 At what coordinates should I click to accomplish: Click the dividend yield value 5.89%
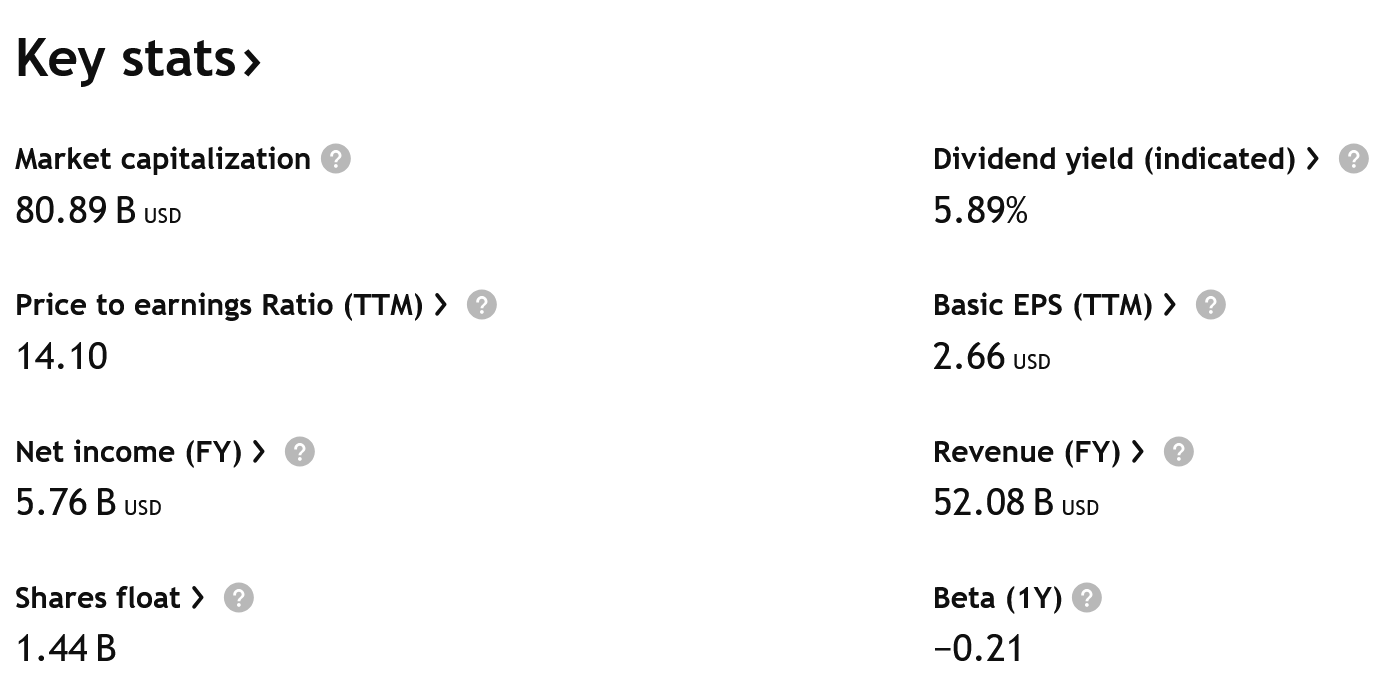pyautogui.click(x=980, y=211)
